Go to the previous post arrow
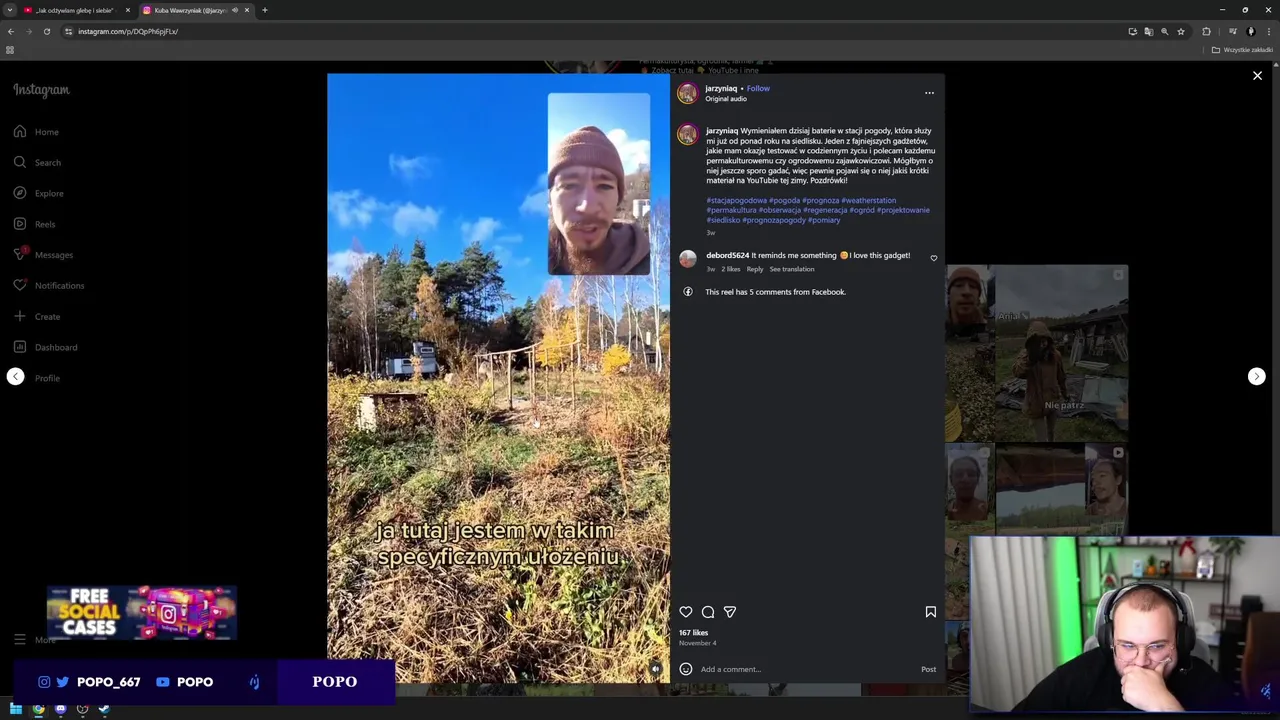The image size is (1280, 720). [x=15, y=376]
